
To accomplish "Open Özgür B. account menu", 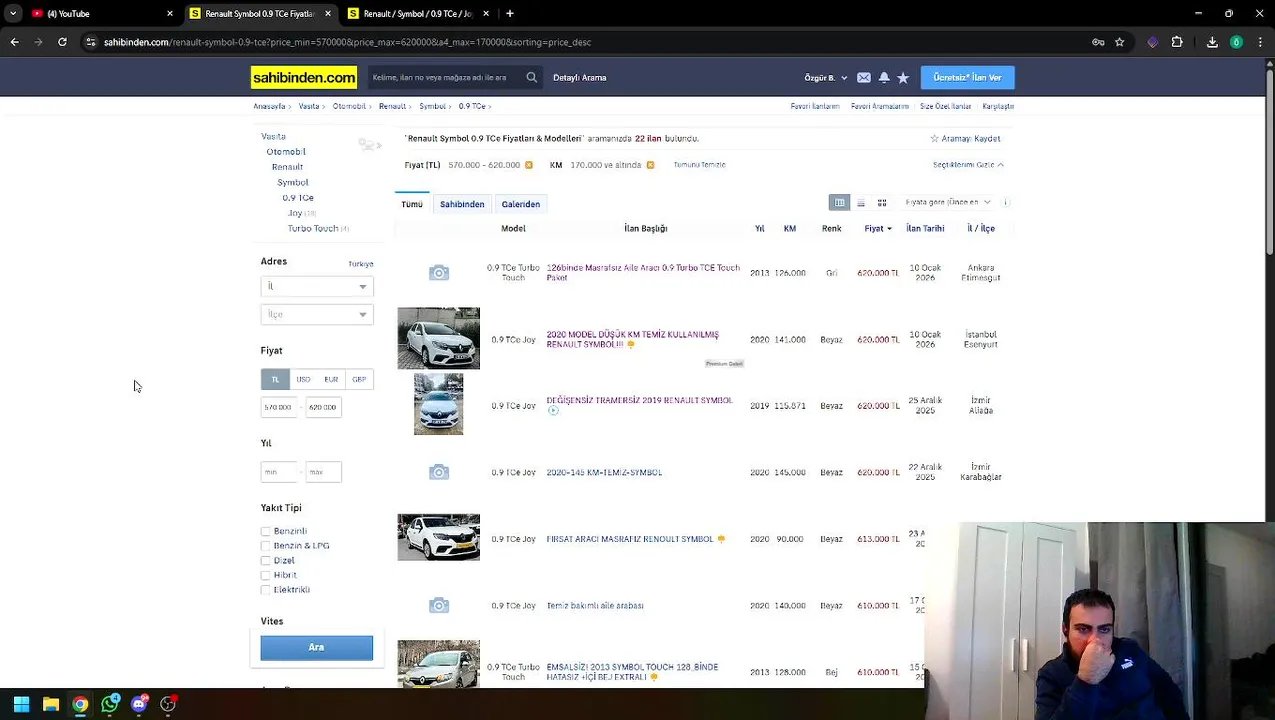I will [826, 77].
